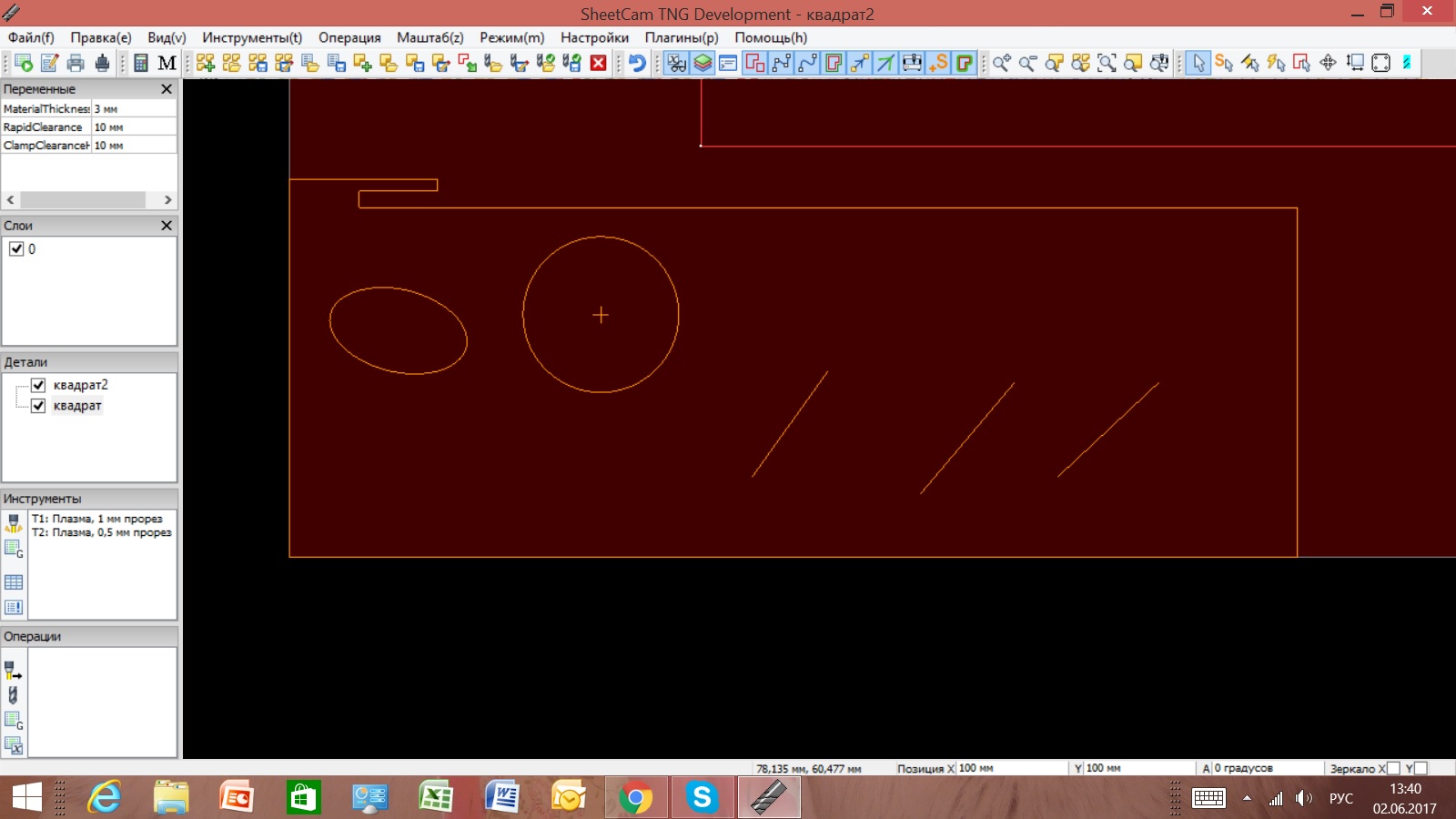1456x819 pixels.
Task: Click the Переменные panel horizontal scrollbar
Action: click(x=89, y=199)
